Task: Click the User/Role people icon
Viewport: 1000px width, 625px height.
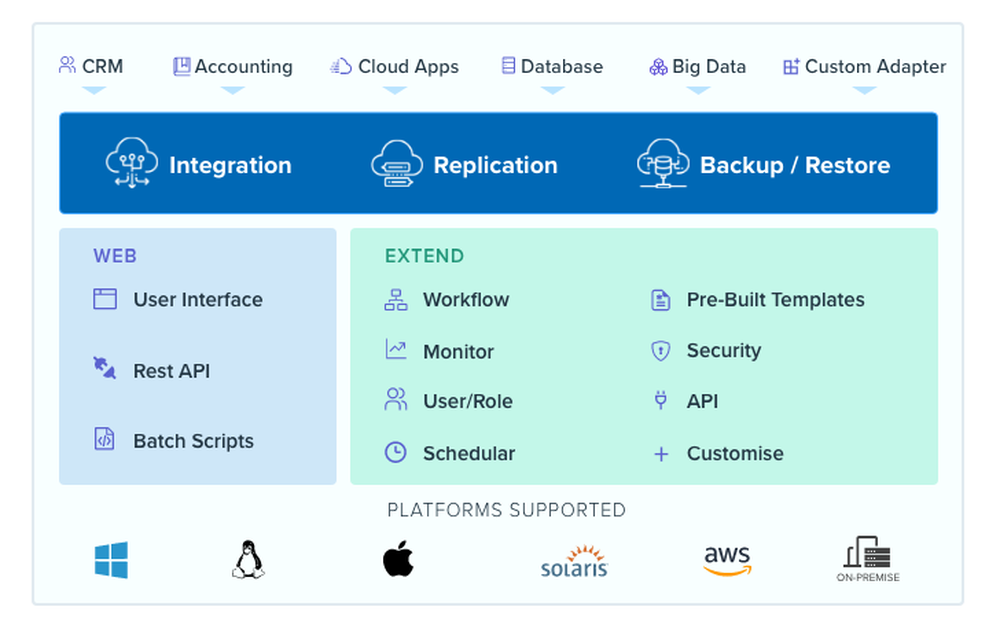Action: point(395,399)
